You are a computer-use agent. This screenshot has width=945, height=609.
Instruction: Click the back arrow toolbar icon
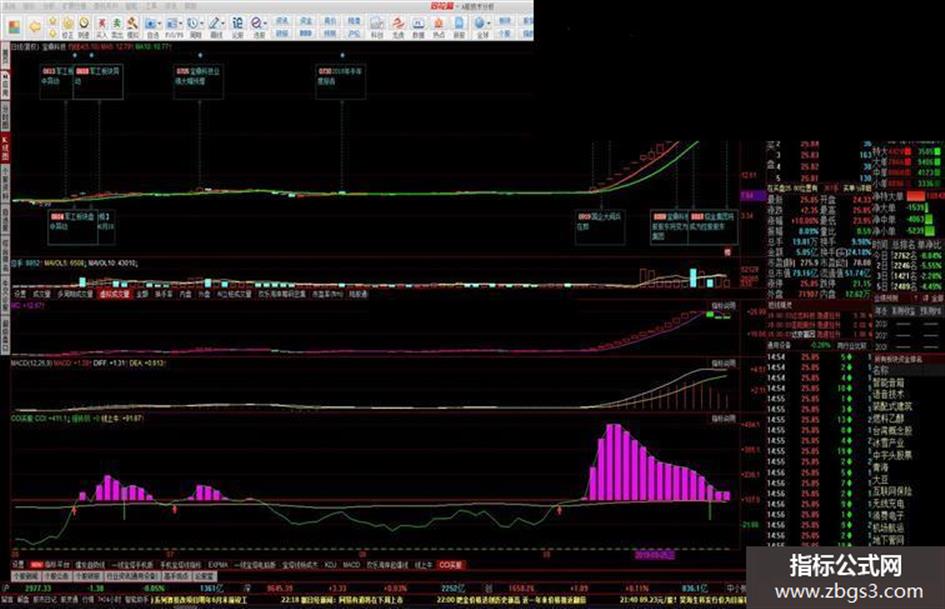coord(35,27)
